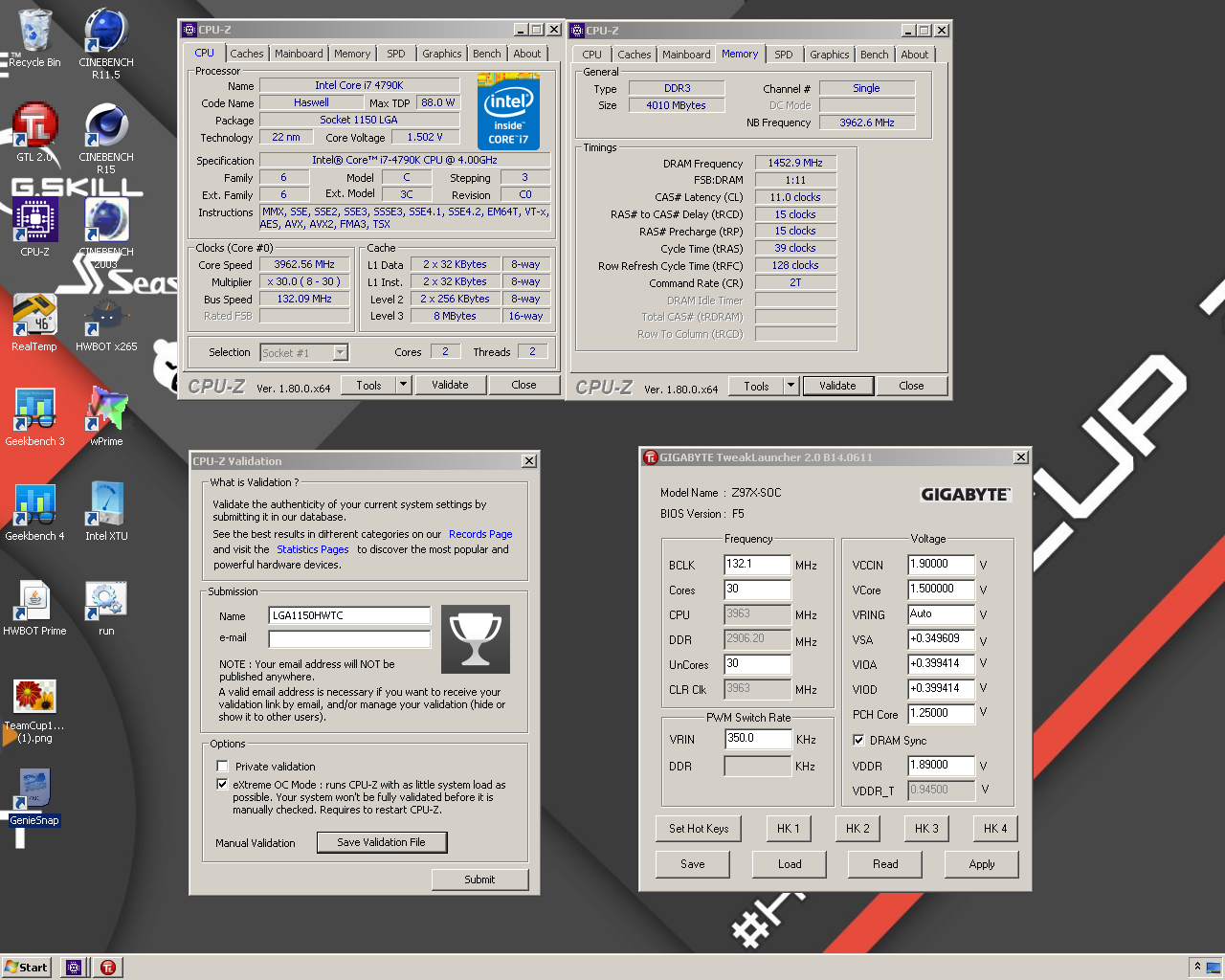Open SPD tab in left CPU-Z window

(x=396, y=54)
